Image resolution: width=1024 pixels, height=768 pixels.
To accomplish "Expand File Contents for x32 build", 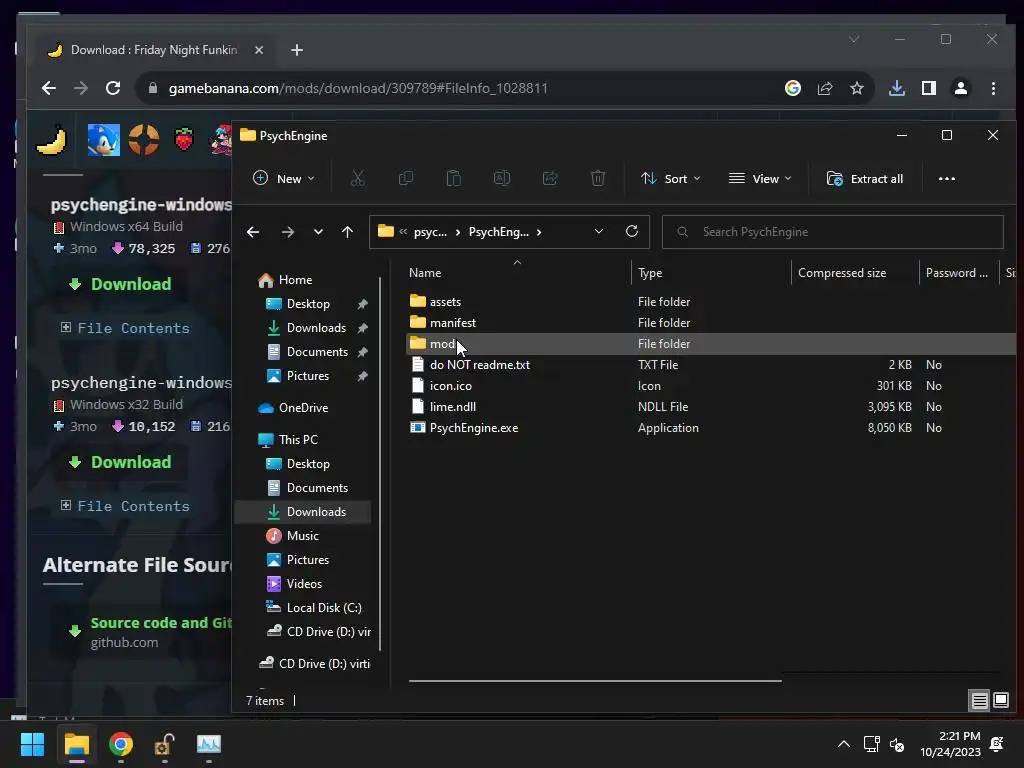I will pos(125,506).
